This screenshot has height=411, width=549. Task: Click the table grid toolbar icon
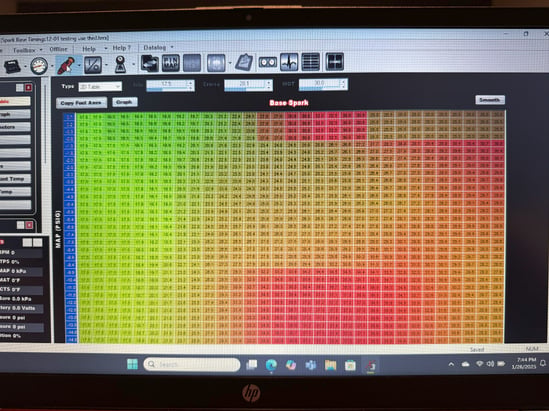coord(311,62)
